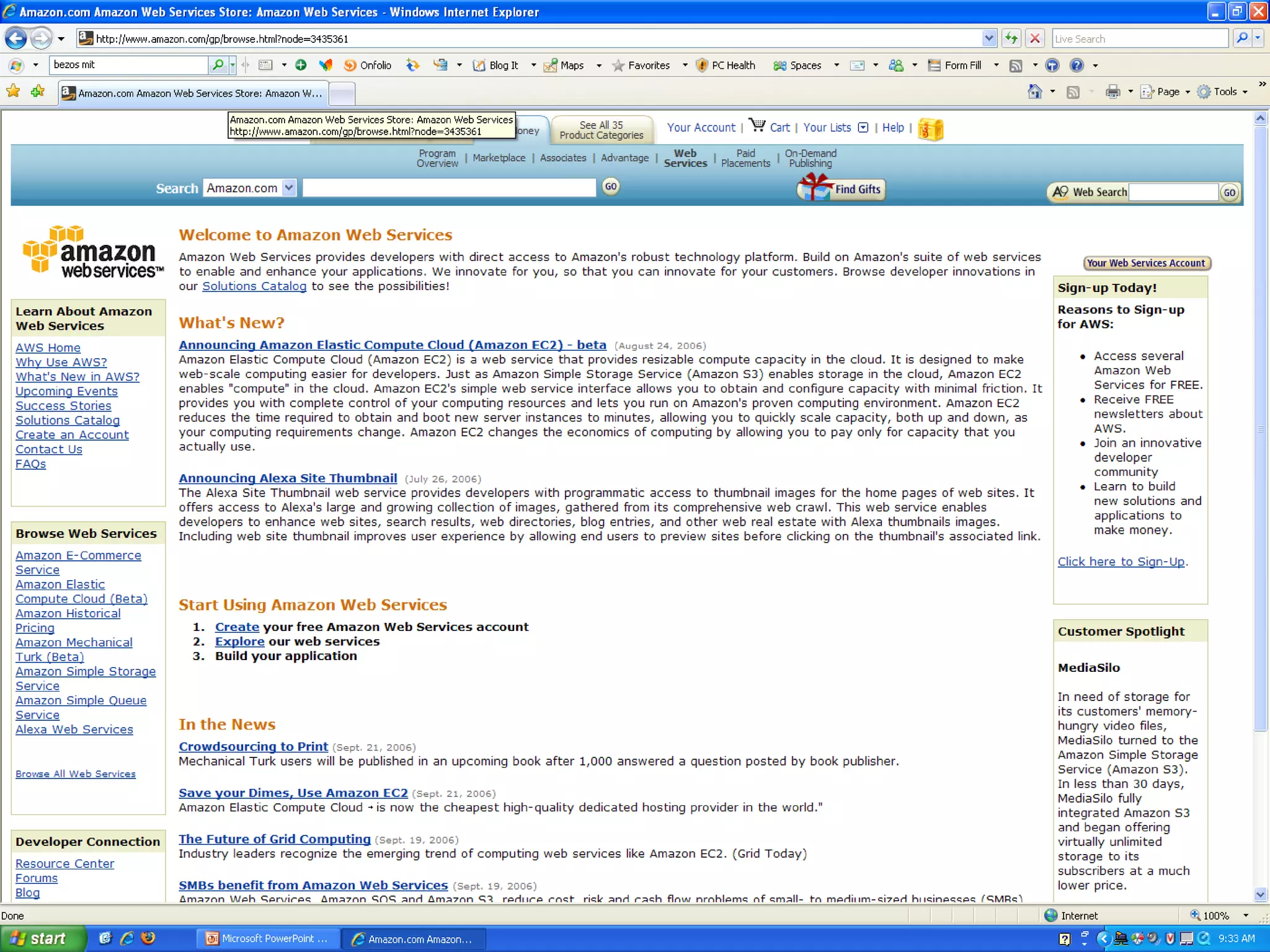The height and width of the screenshot is (952, 1270).
Task: Click the Live Search magnifier icon
Action: [1242, 38]
